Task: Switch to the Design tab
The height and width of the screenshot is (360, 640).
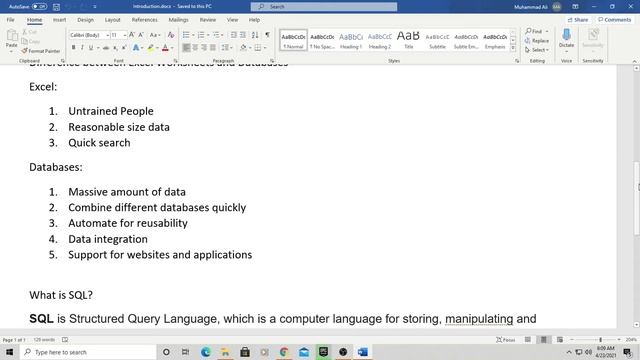Action: pos(85,20)
